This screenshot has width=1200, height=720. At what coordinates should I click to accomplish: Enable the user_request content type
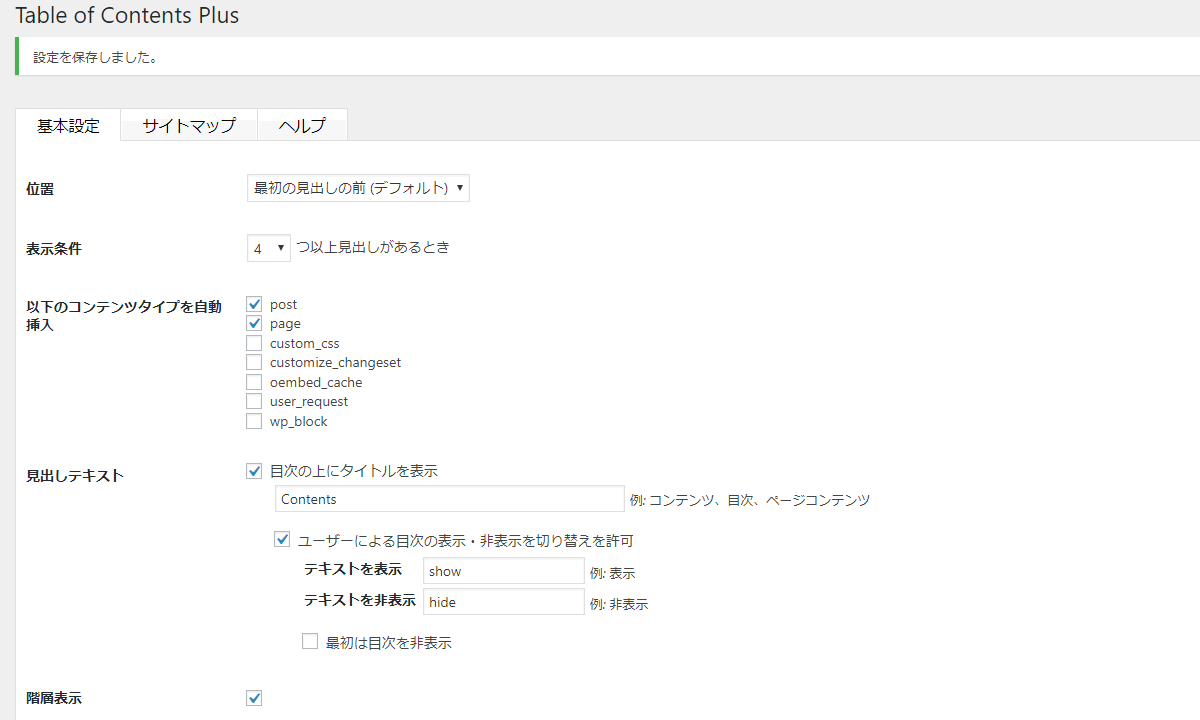pyautogui.click(x=254, y=402)
